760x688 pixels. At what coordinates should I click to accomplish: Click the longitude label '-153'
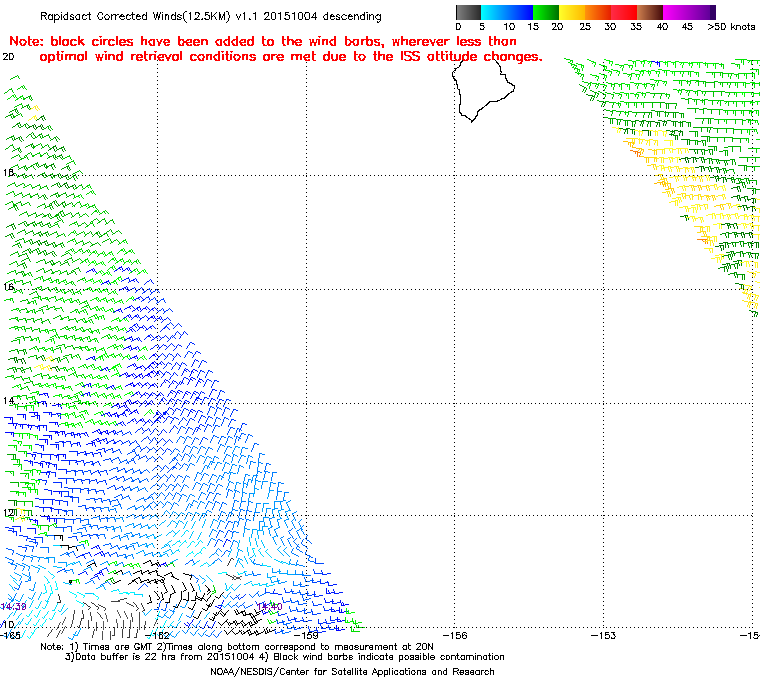pos(604,635)
